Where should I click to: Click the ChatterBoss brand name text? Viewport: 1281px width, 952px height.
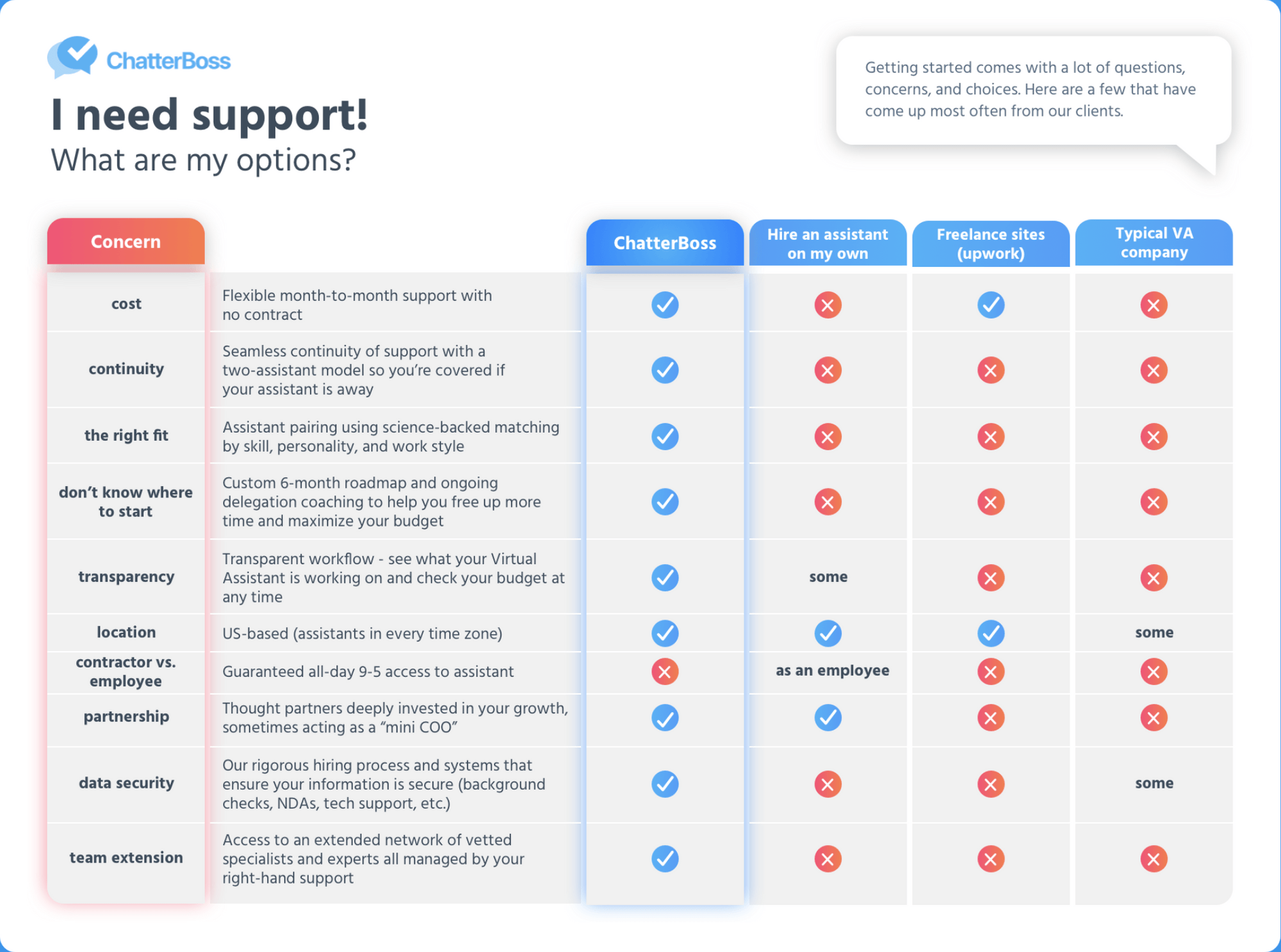click(x=168, y=61)
